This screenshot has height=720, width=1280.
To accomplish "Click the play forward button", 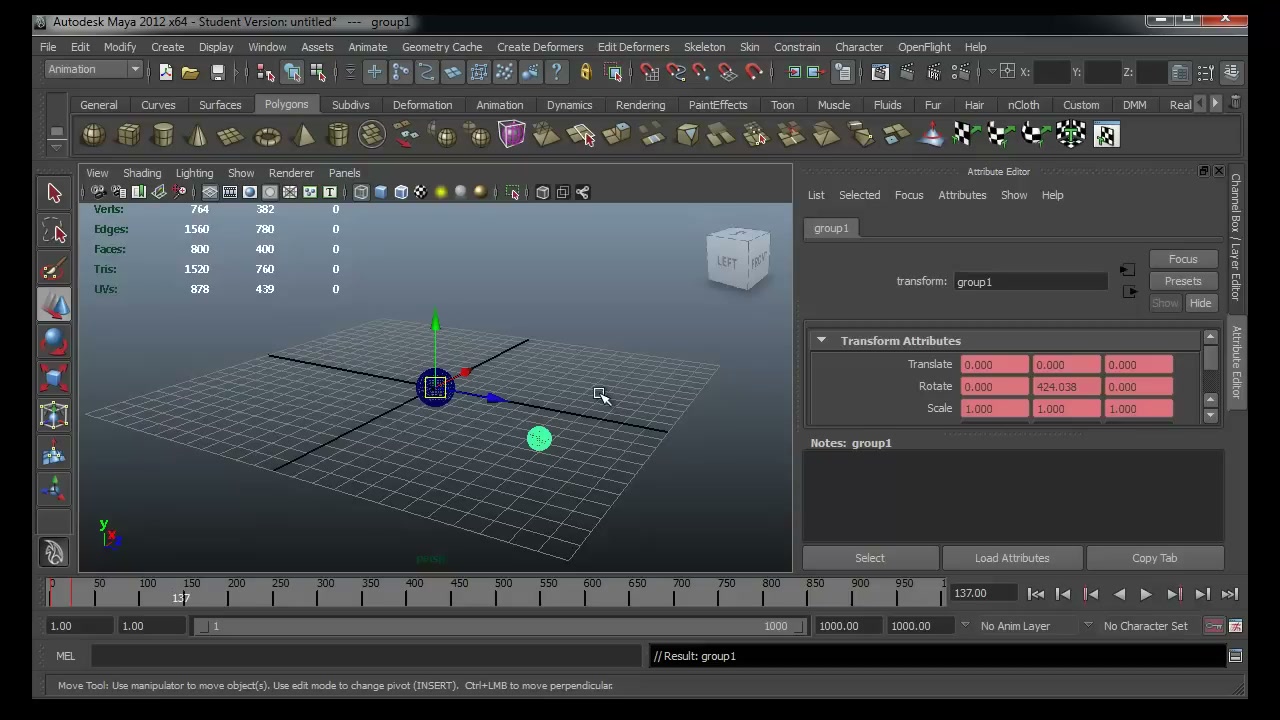I will pos(1146,594).
